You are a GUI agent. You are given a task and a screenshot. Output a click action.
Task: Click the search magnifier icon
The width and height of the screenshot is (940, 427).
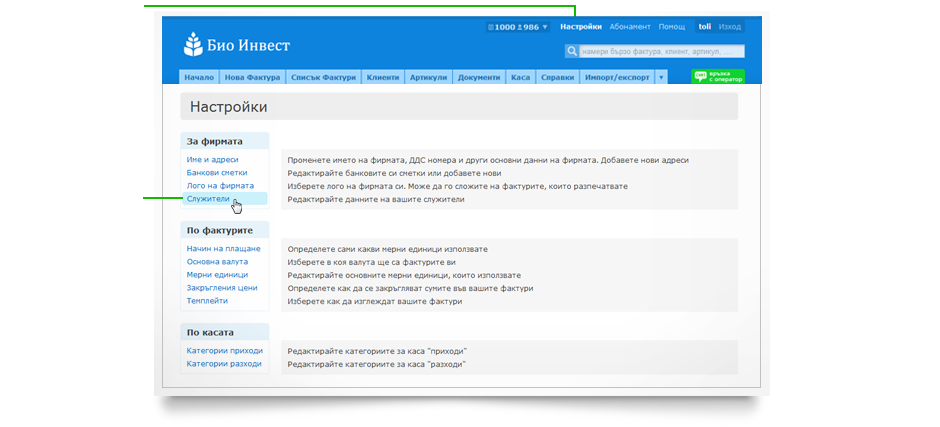571,51
